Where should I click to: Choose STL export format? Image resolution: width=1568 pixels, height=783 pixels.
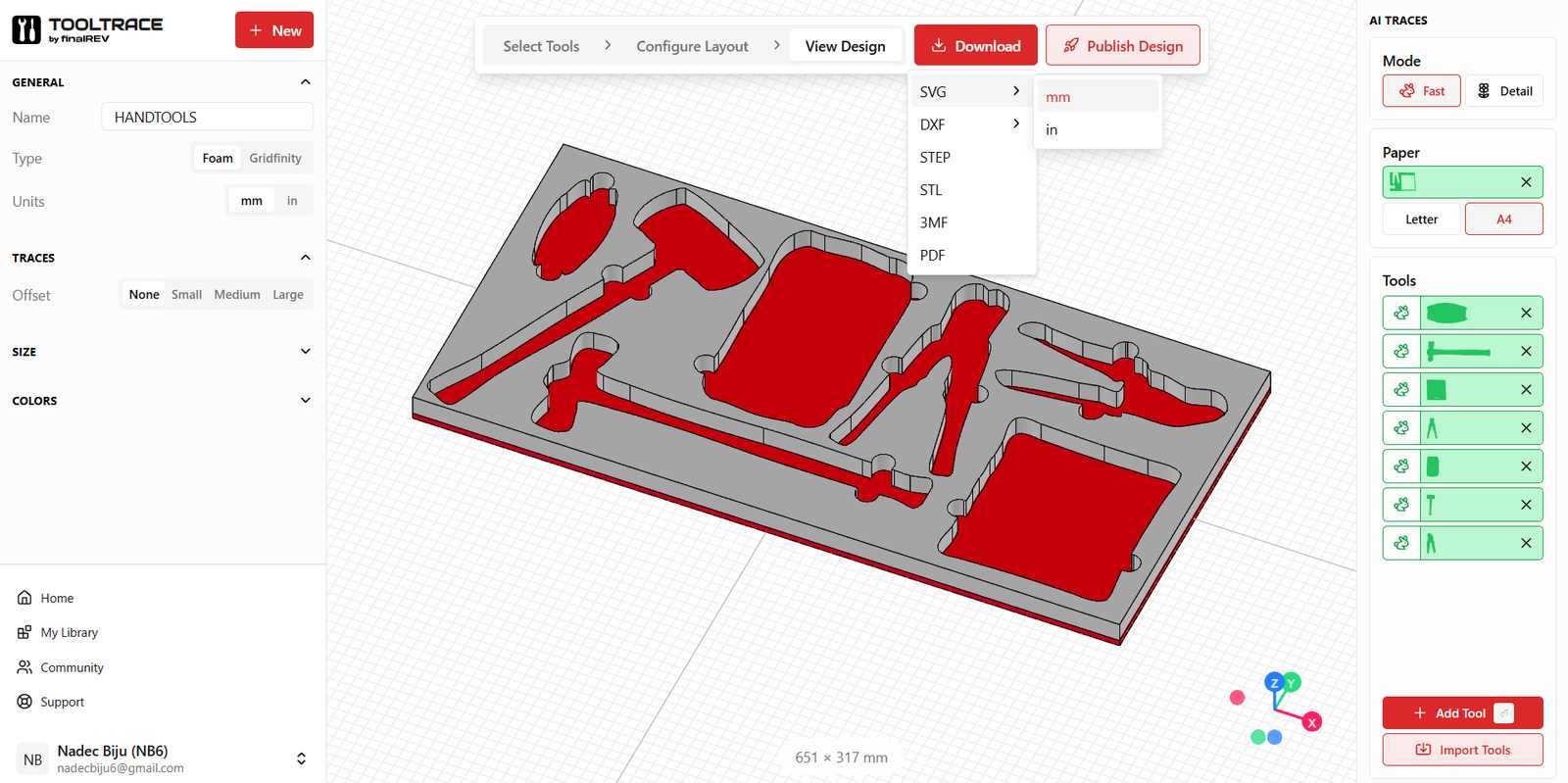tap(971, 190)
